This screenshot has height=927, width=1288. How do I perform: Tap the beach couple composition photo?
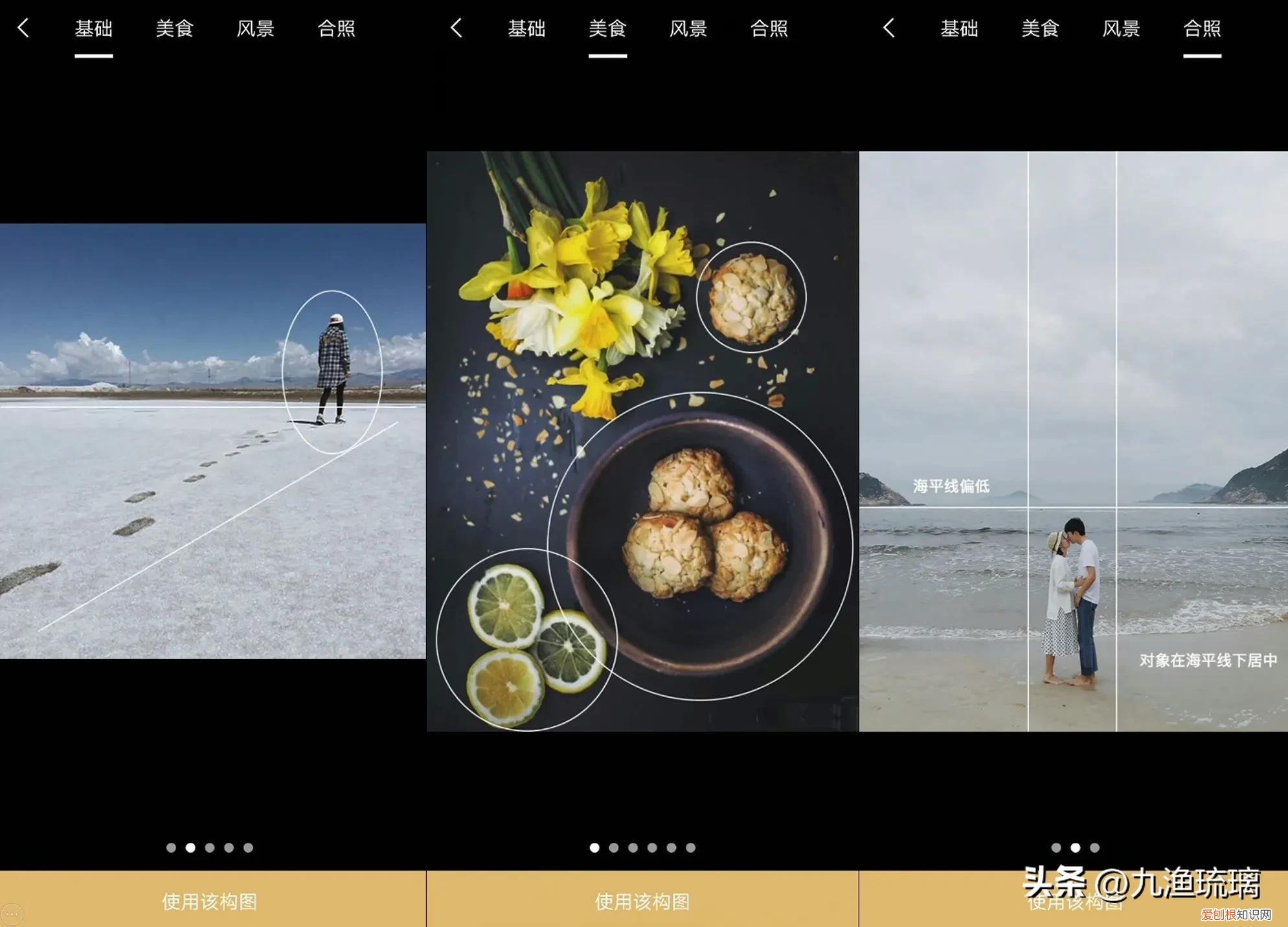coord(1073,440)
